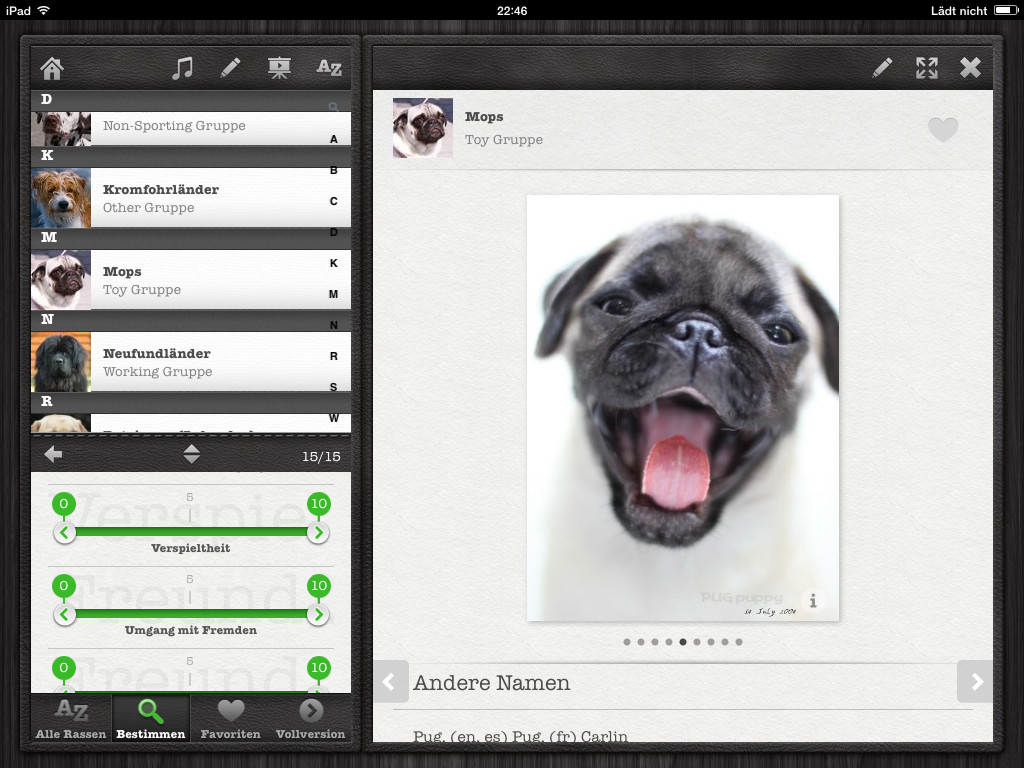Expand detail view to fullscreen
Viewport: 1024px width, 768px height.
pyautogui.click(x=927, y=68)
